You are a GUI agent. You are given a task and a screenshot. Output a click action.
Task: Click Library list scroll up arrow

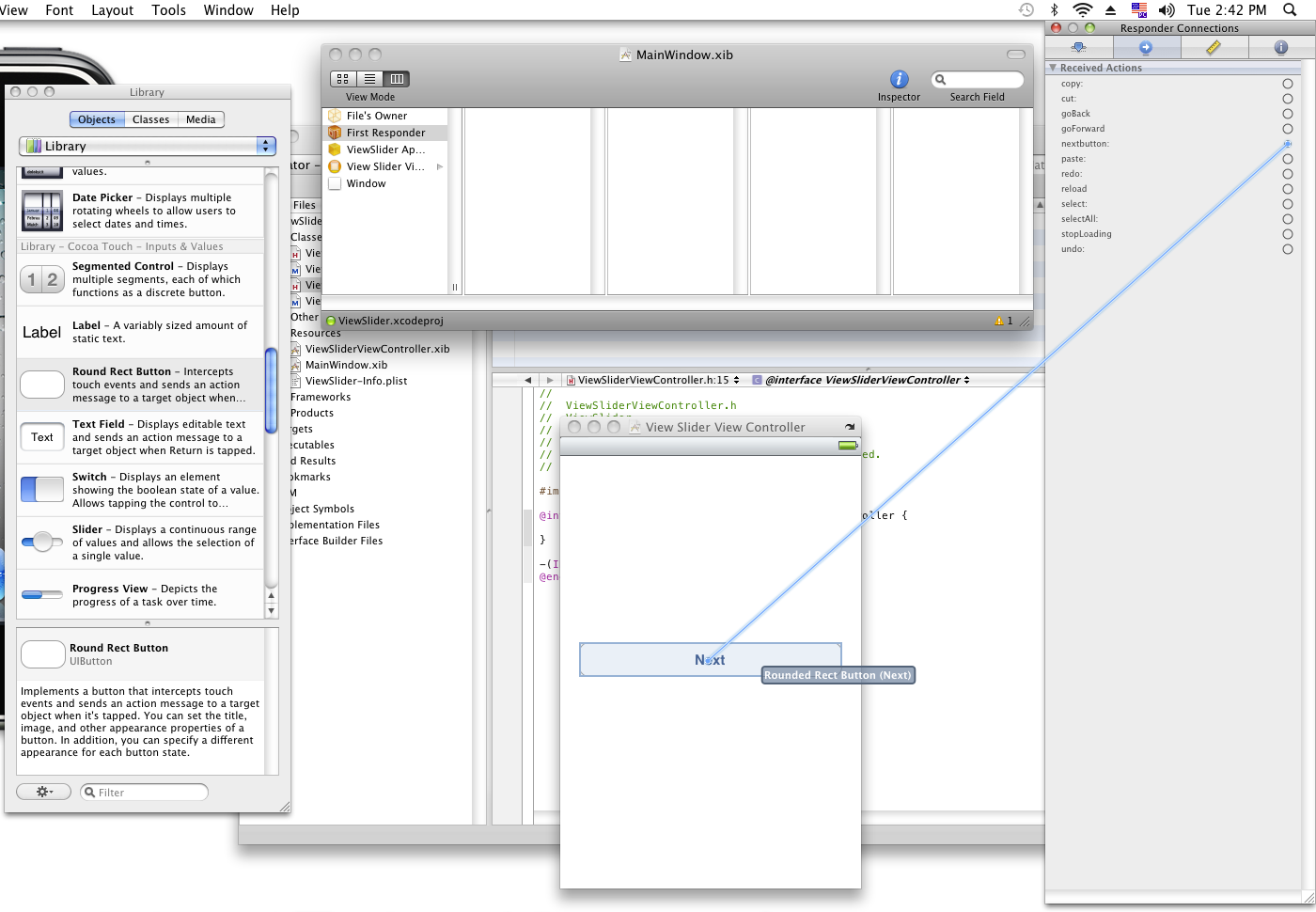(272, 595)
